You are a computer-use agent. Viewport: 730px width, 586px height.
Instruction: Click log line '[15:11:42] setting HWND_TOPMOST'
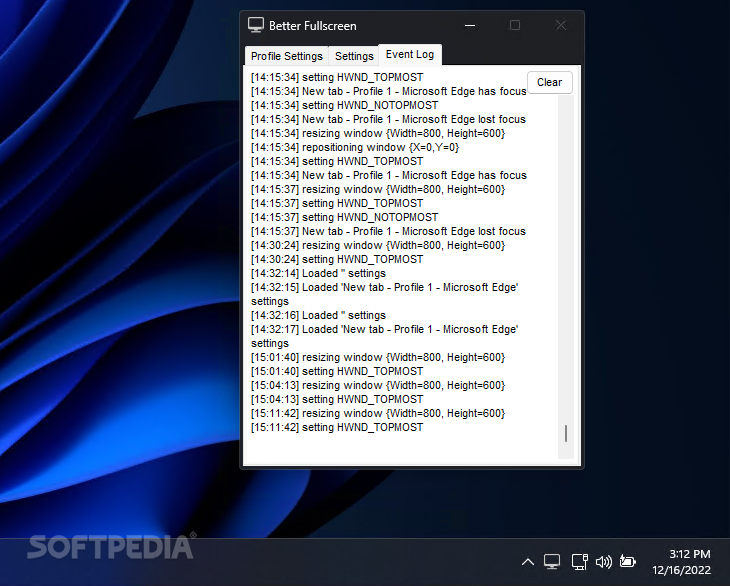click(337, 427)
